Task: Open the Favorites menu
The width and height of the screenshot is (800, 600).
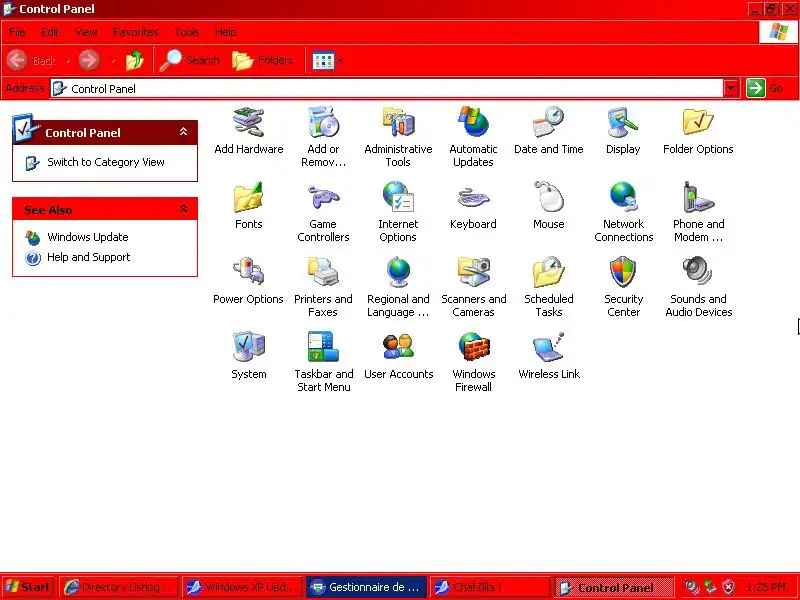Action: click(x=136, y=32)
